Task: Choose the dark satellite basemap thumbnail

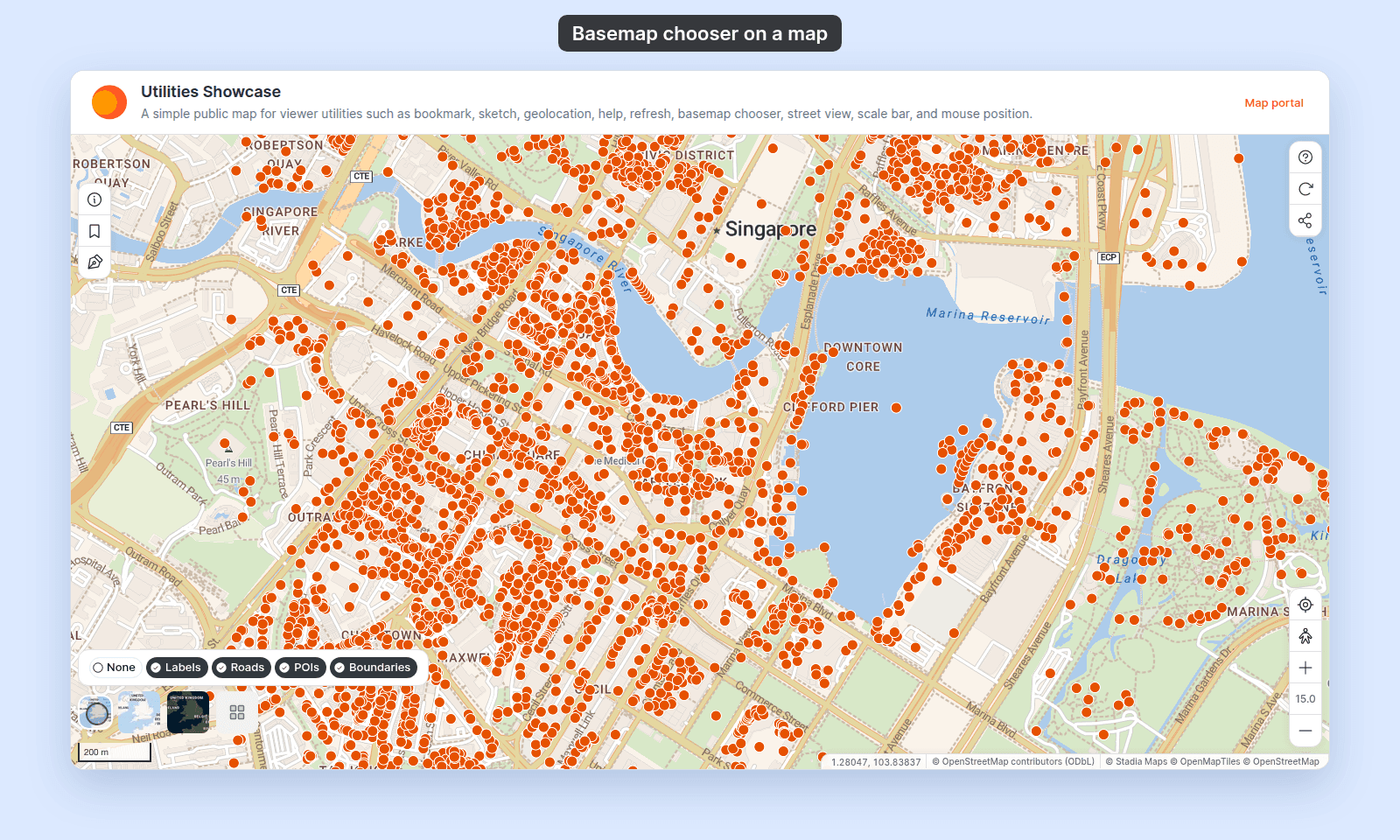Action: click(x=188, y=713)
